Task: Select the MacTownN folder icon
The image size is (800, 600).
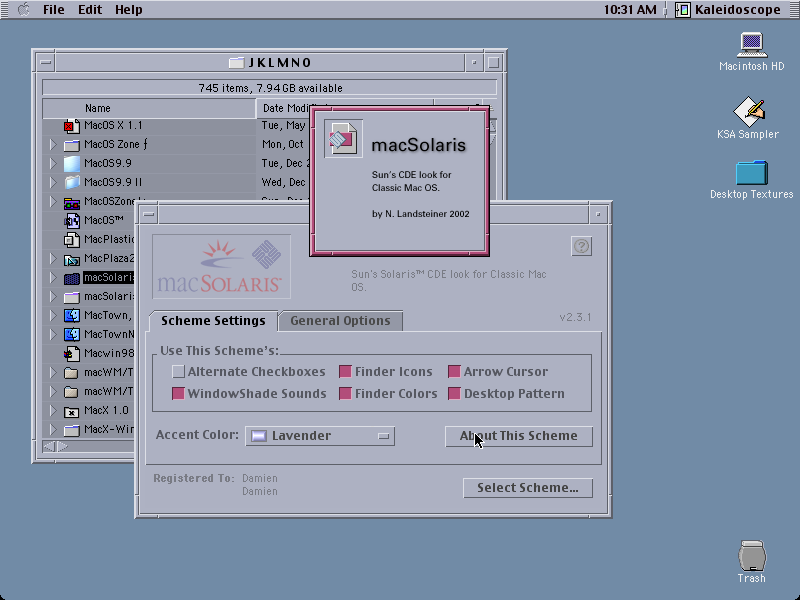Action: [x=72, y=334]
